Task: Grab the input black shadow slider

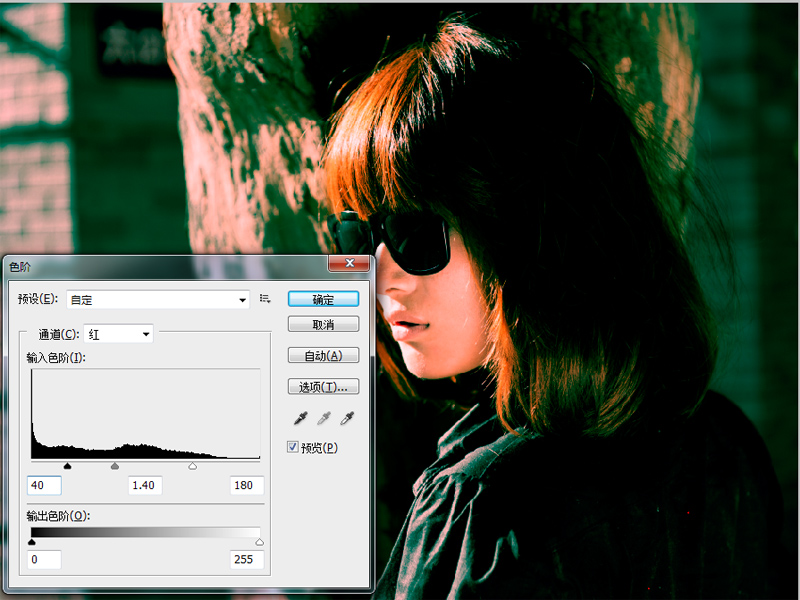Action: [x=68, y=466]
